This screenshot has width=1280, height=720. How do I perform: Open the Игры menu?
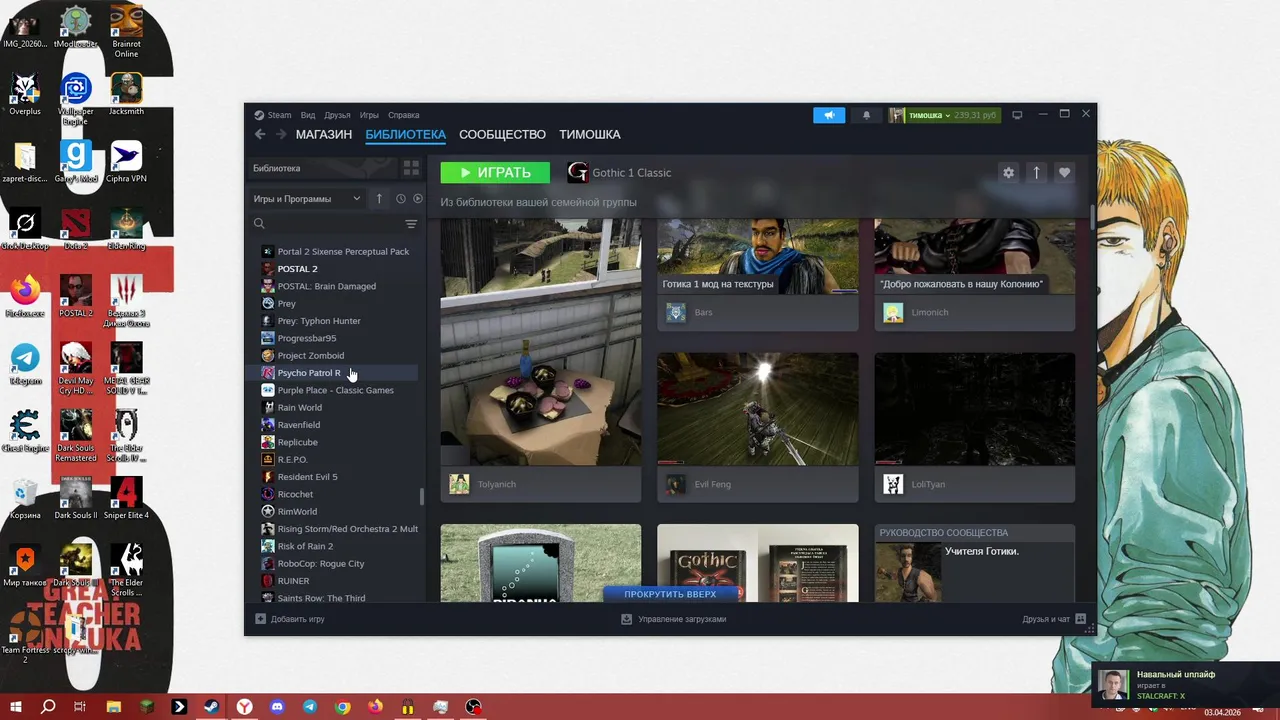(369, 115)
